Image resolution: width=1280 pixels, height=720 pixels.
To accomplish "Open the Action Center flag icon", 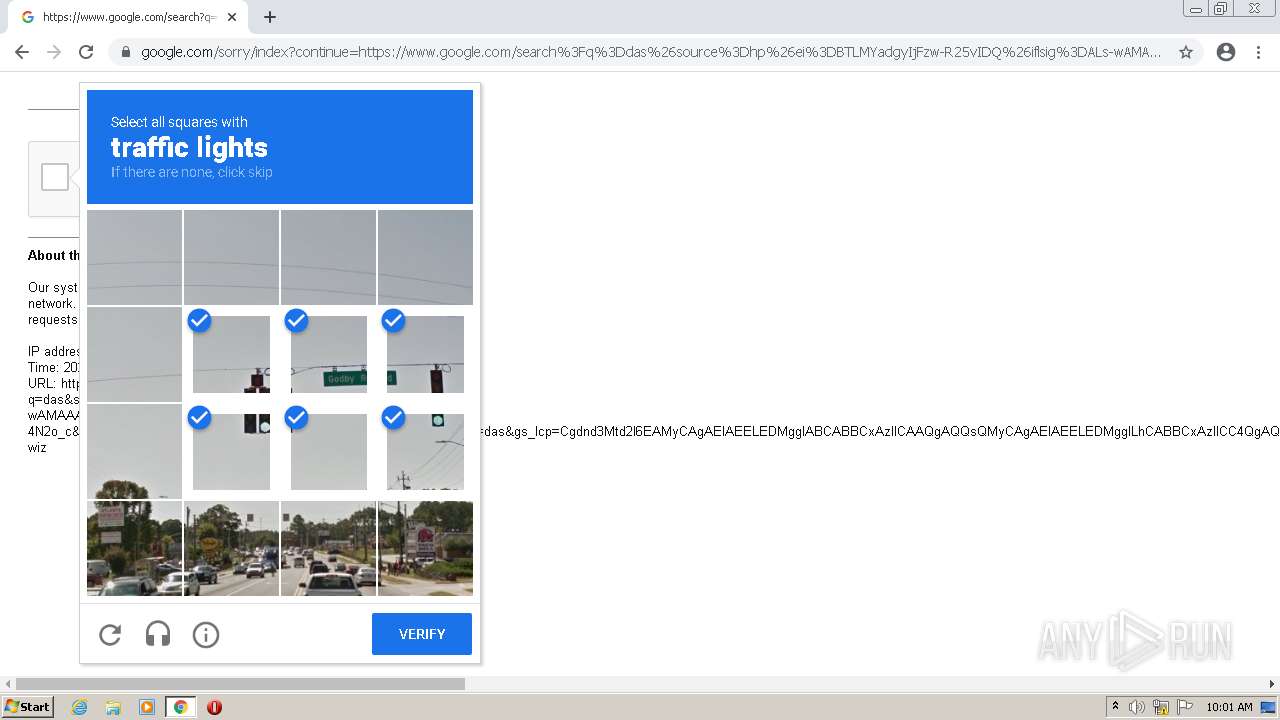I will coord(1185,707).
